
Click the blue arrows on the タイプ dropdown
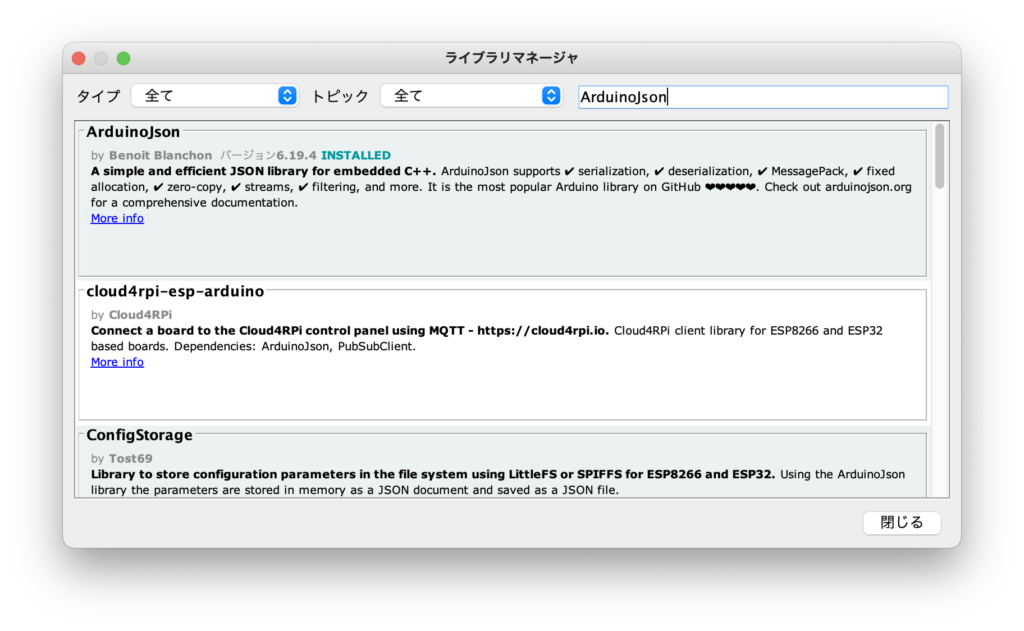coord(287,96)
